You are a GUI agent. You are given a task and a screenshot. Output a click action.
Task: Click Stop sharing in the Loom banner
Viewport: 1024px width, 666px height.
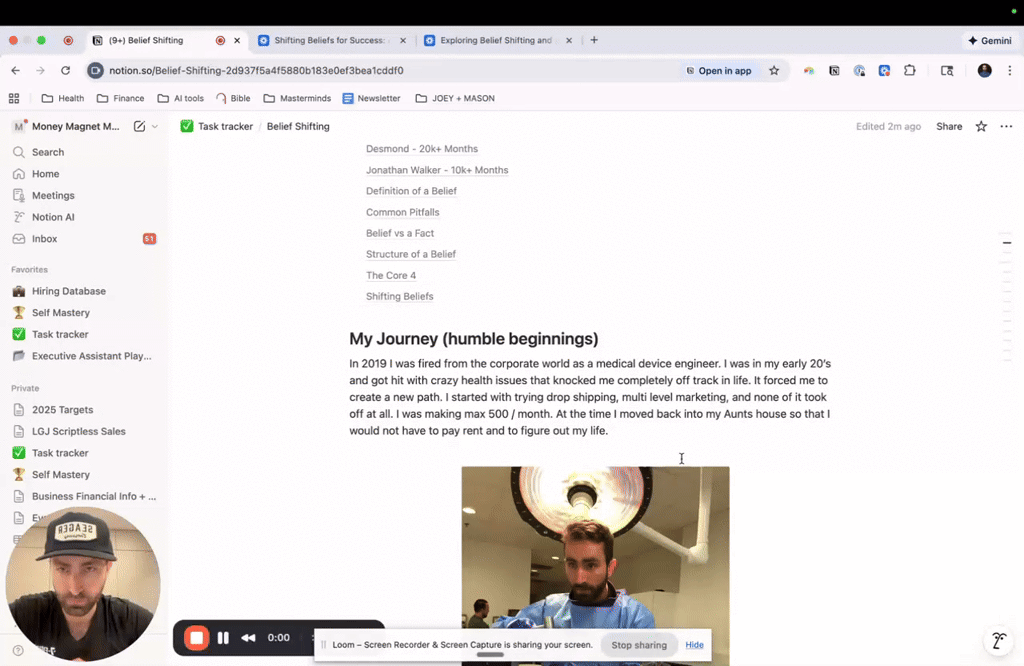pos(639,645)
